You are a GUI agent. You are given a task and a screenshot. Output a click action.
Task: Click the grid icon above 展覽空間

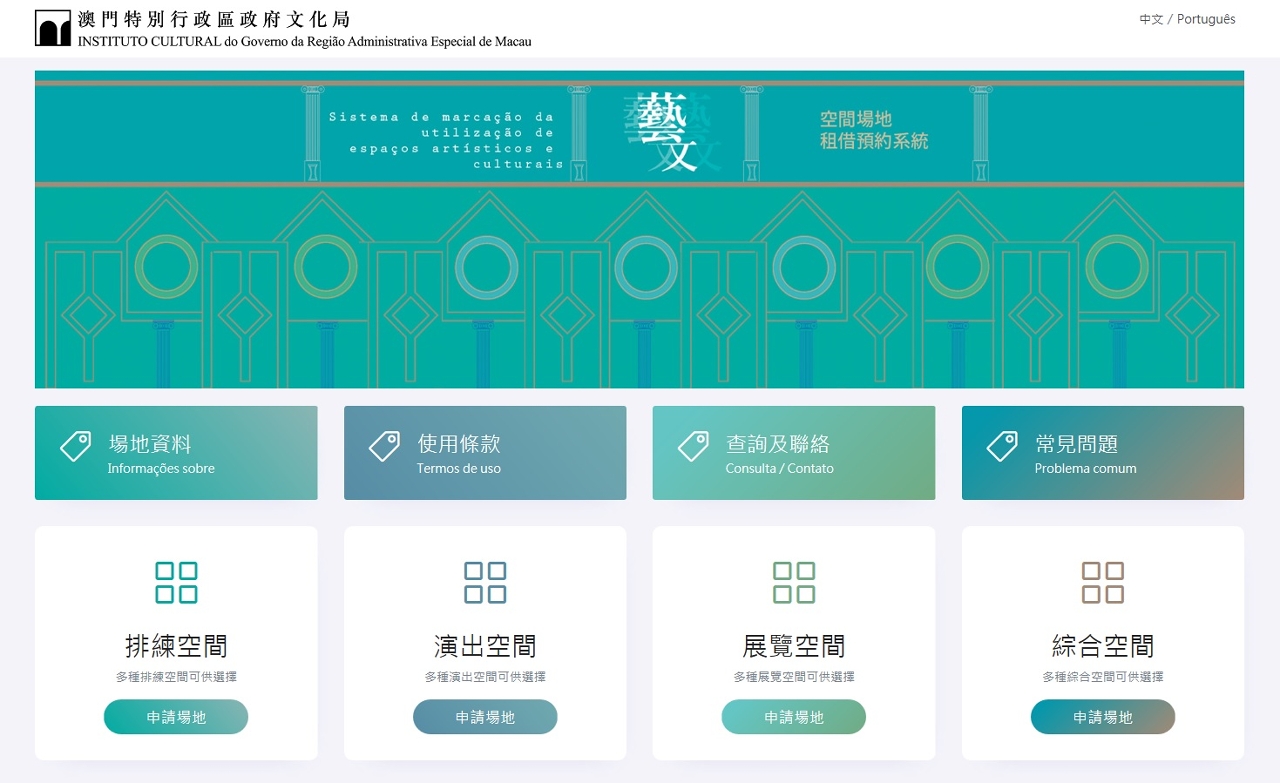(x=794, y=582)
